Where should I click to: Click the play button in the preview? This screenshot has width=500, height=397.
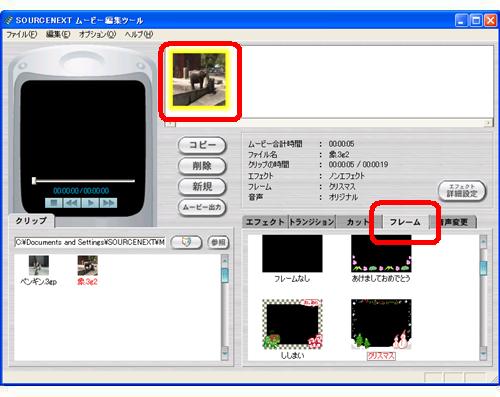click(x=90, y=203)
